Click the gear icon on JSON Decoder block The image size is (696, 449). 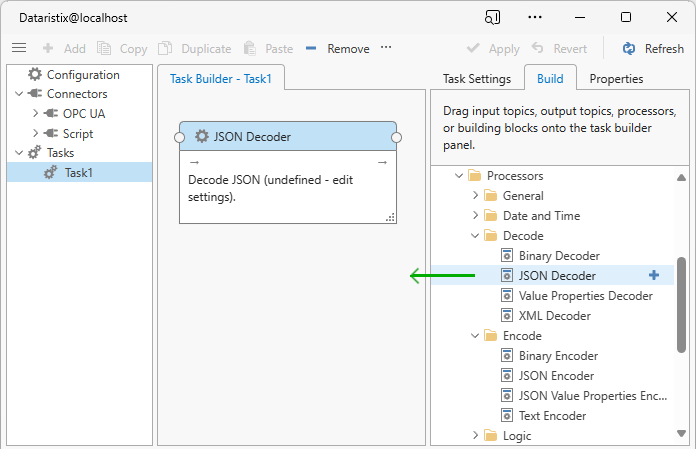[x=202, y=137]
